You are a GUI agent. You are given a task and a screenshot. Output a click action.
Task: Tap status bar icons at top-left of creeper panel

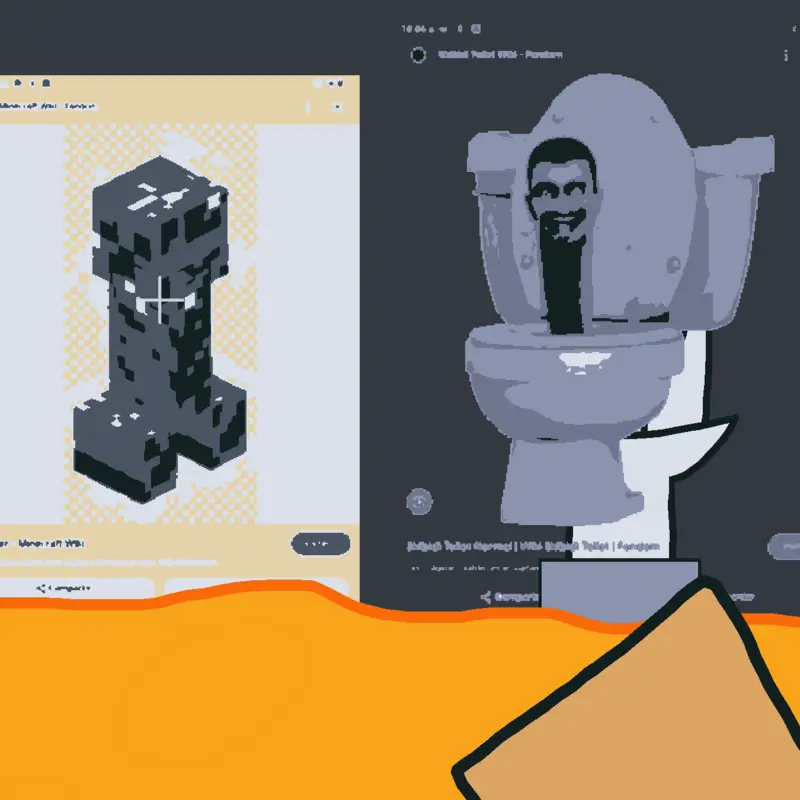32,83
